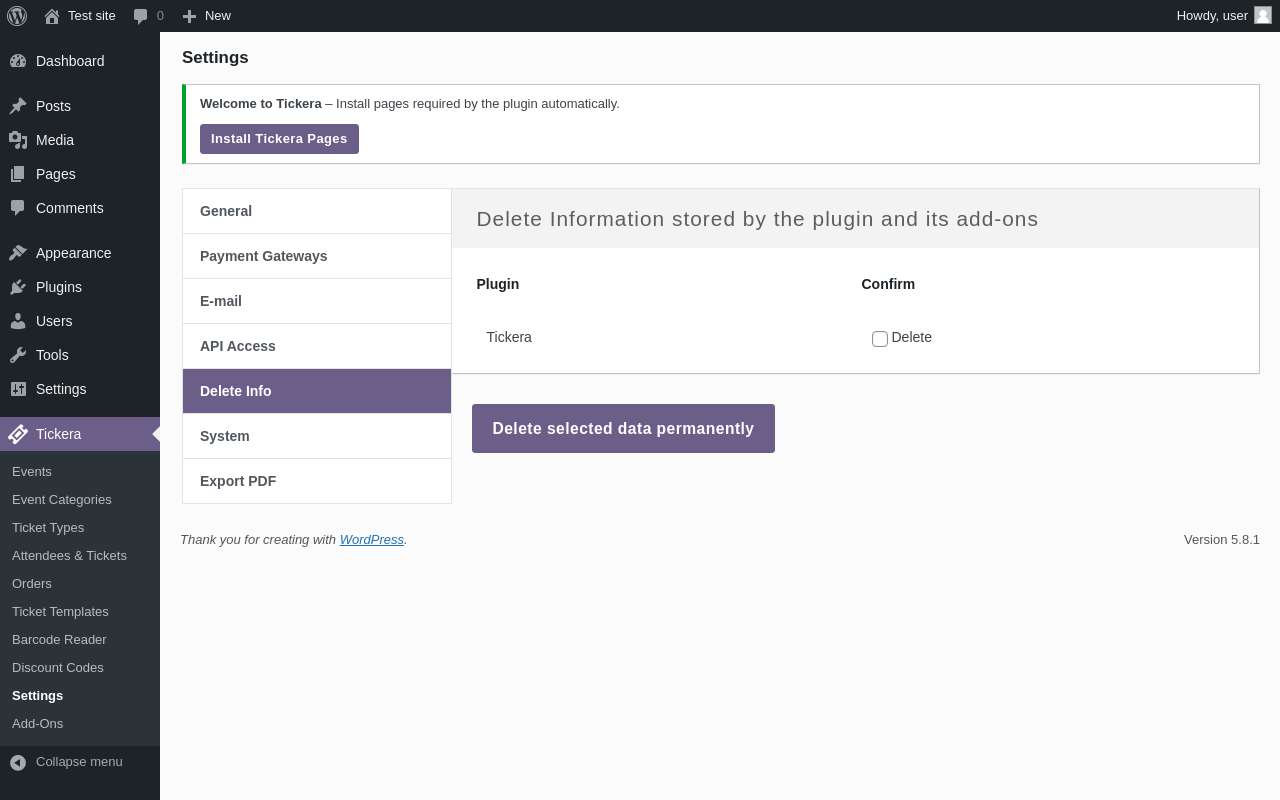The width and height of the screenshot is (1280, 800).
Task: Open the comments bubble icon in the admin bar
Action: tap(141, 16)
